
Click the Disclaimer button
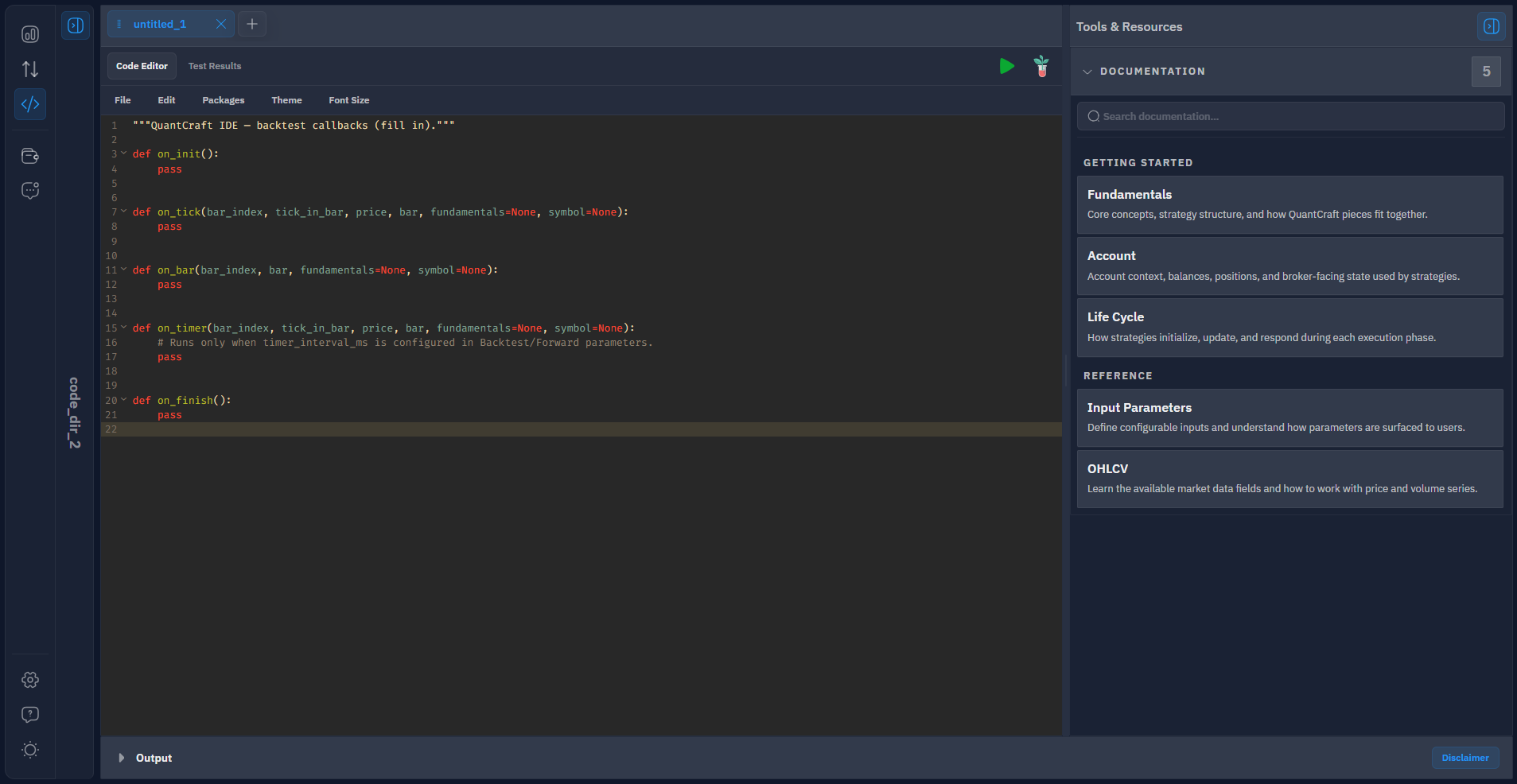pyautogui.click(x=1465, y=758)
